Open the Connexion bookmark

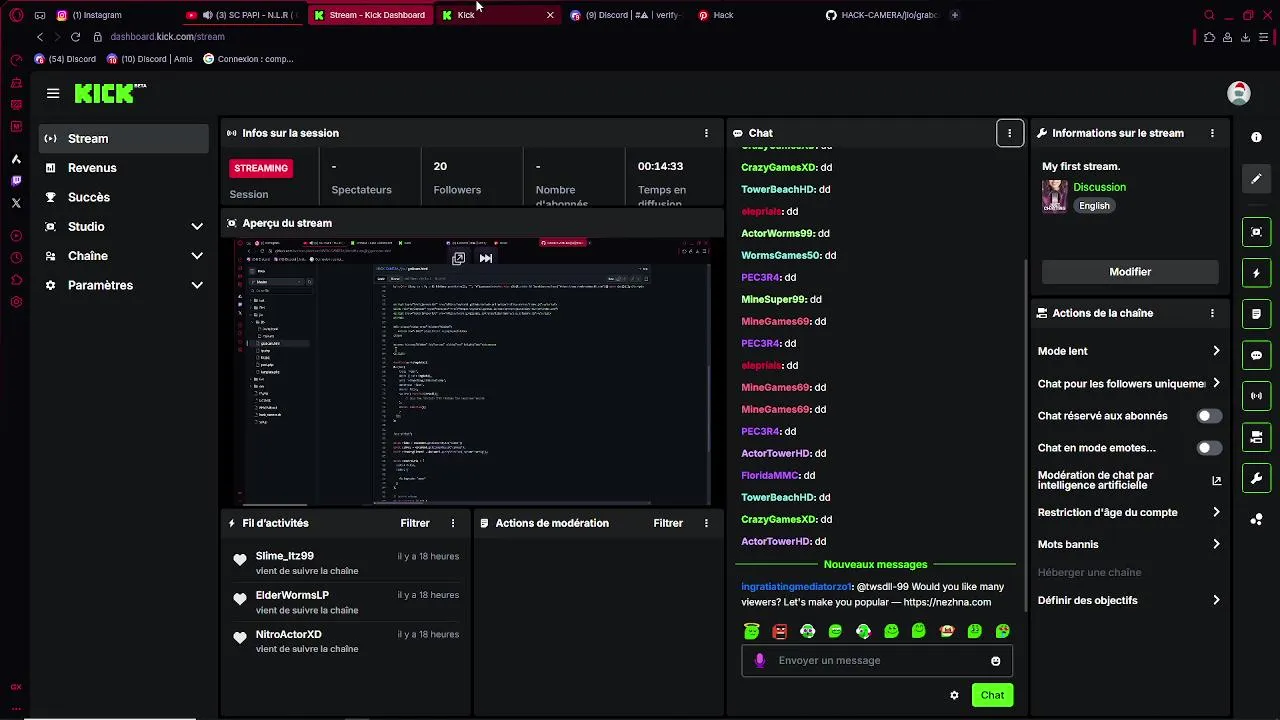[249, 59]
